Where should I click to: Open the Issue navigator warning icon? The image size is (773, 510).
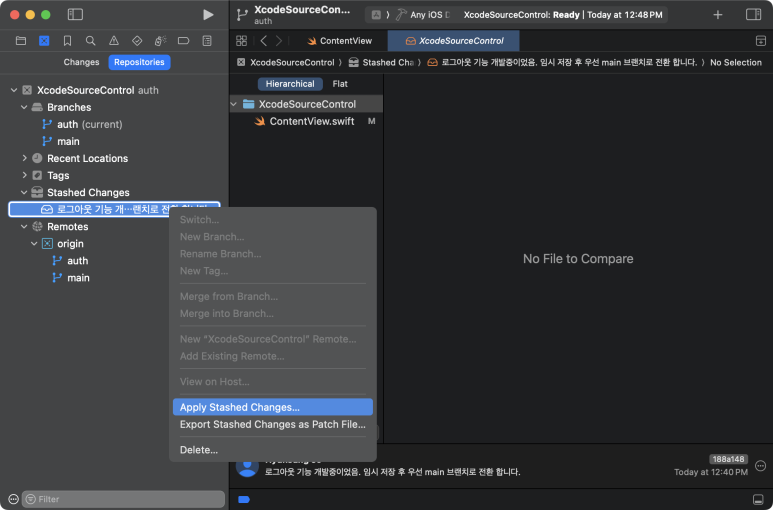point(114,41)
